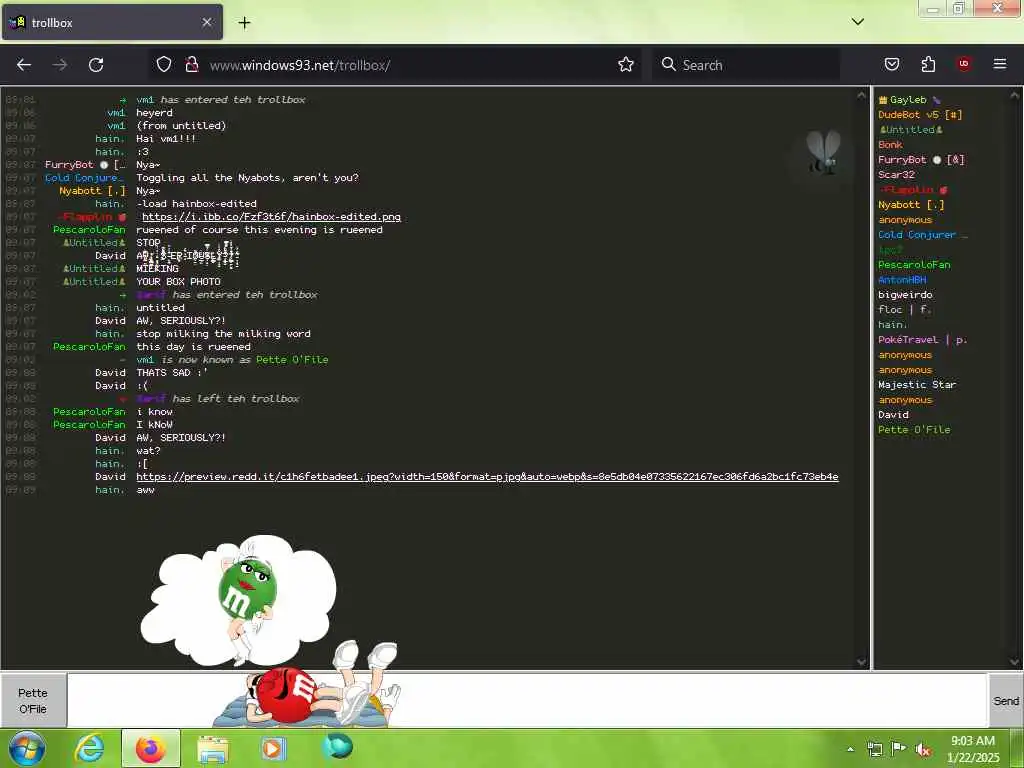Select David in the user list
This screenshot has width=1024, height=768.
pyautogui.click(x=893, y=415)
